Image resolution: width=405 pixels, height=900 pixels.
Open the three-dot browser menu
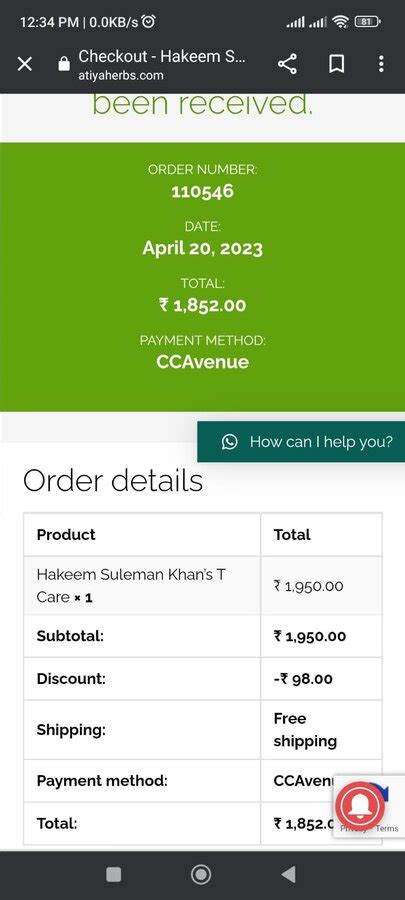[381, 64]
